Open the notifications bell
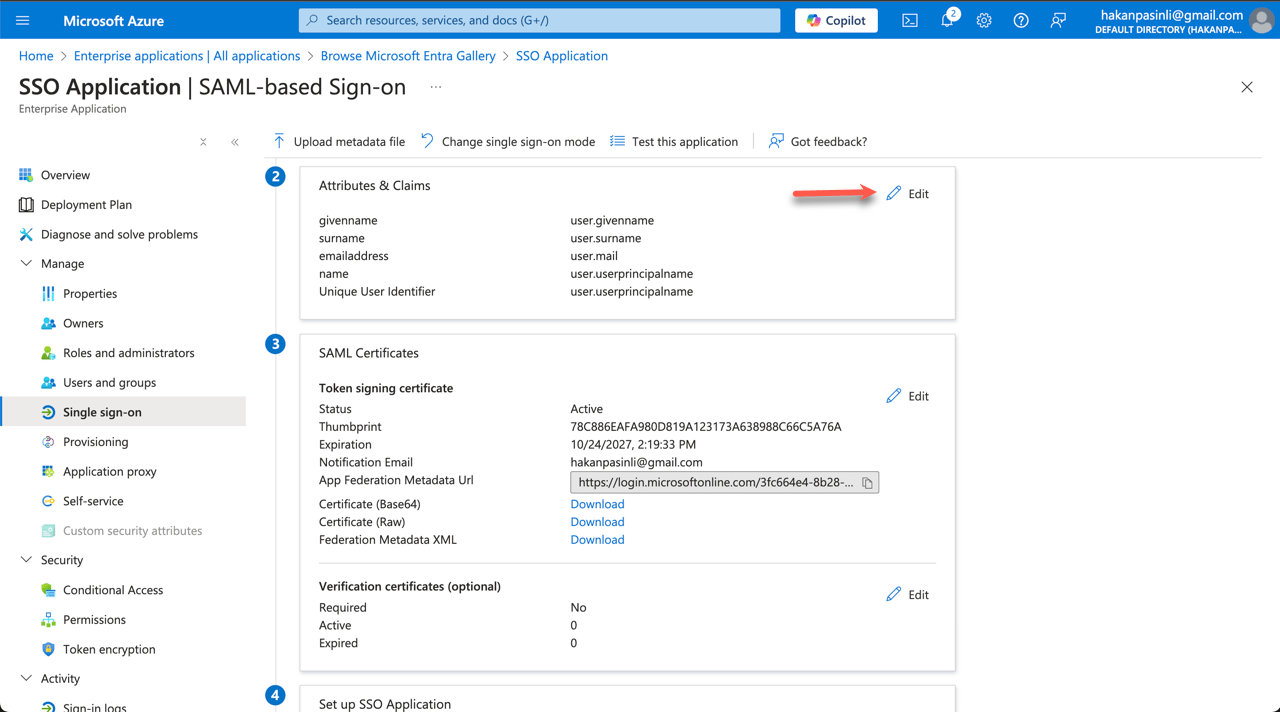1280x712 pixels. tap(946, 20)
